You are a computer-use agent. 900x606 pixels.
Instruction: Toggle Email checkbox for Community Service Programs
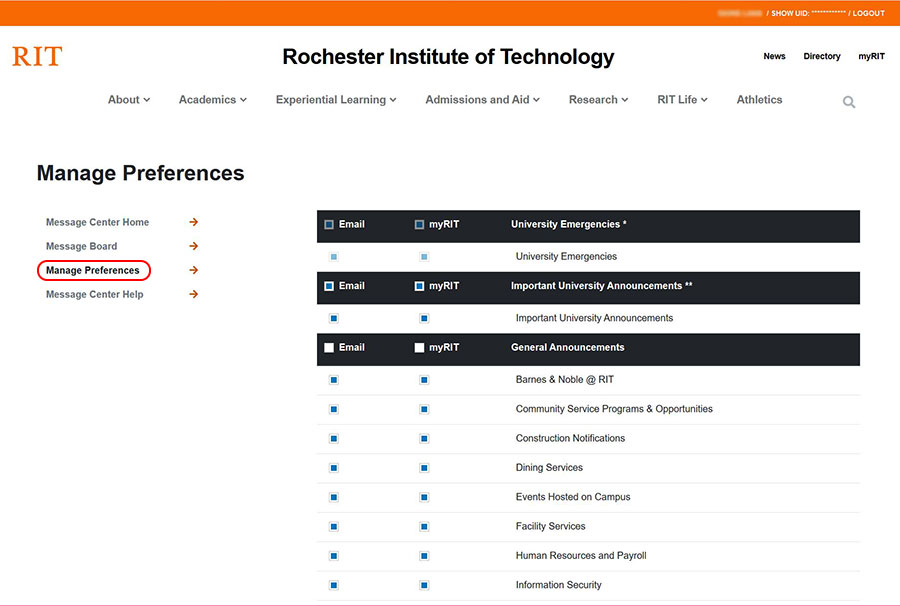[x=334, y=409]
